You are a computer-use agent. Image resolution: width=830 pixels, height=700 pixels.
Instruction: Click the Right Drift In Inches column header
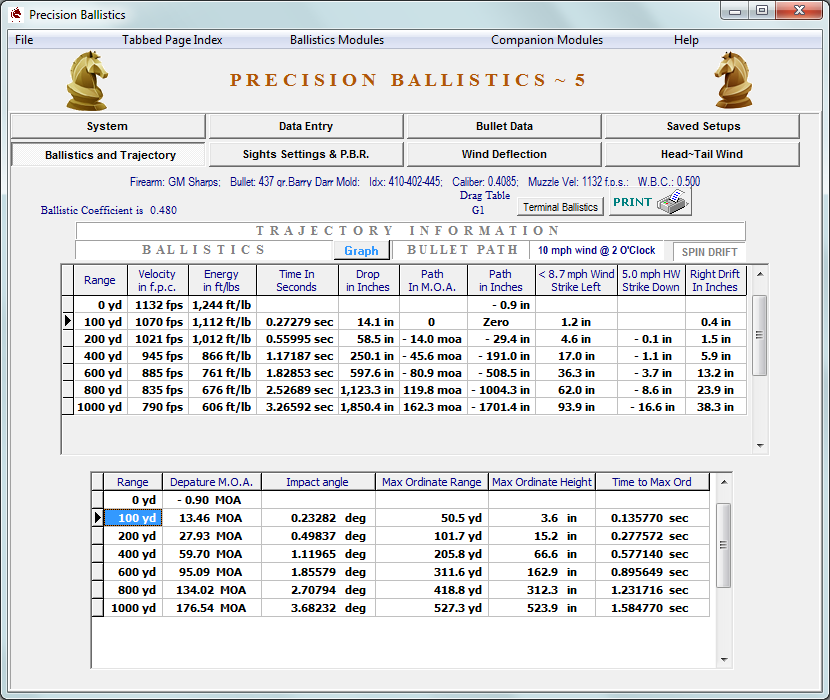(715, 280)
